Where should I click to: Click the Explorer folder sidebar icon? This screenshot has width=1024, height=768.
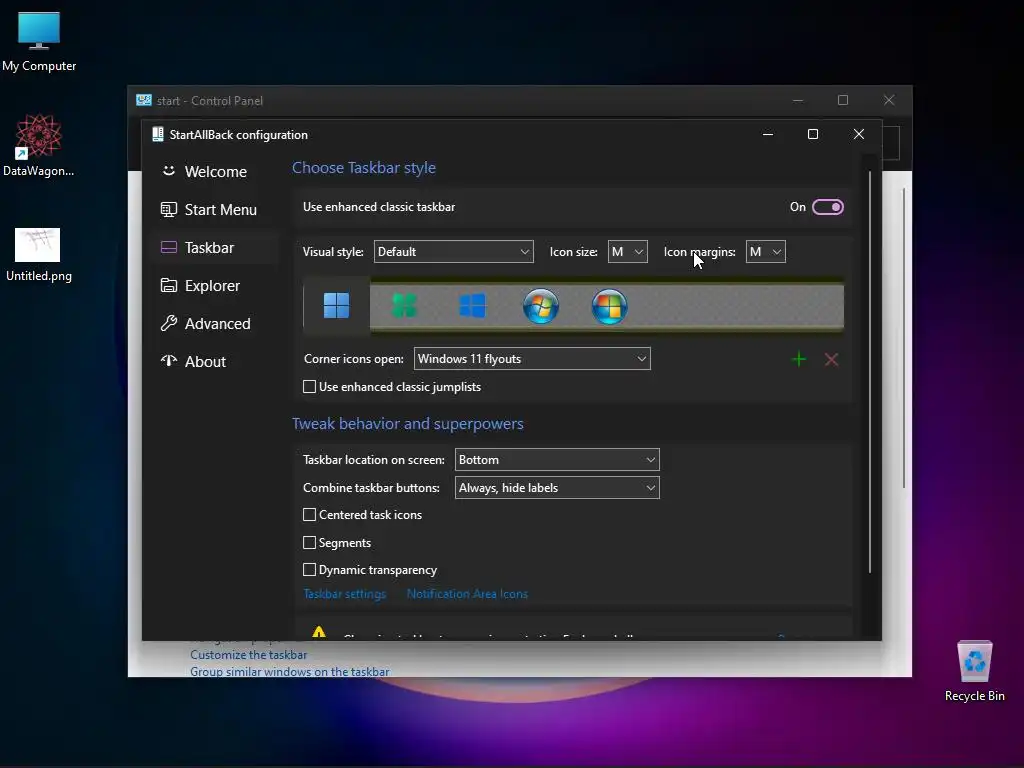pos(168,285)
